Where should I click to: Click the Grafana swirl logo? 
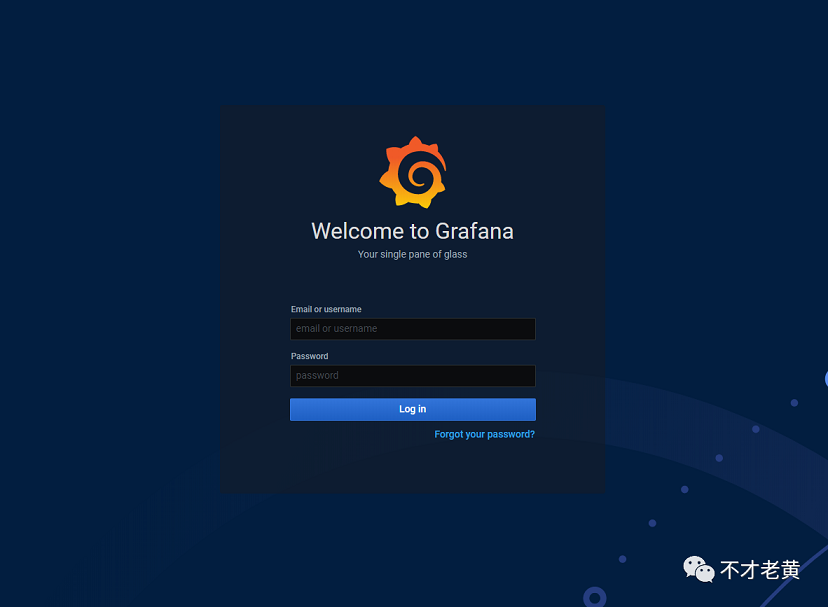click(413, 172)
